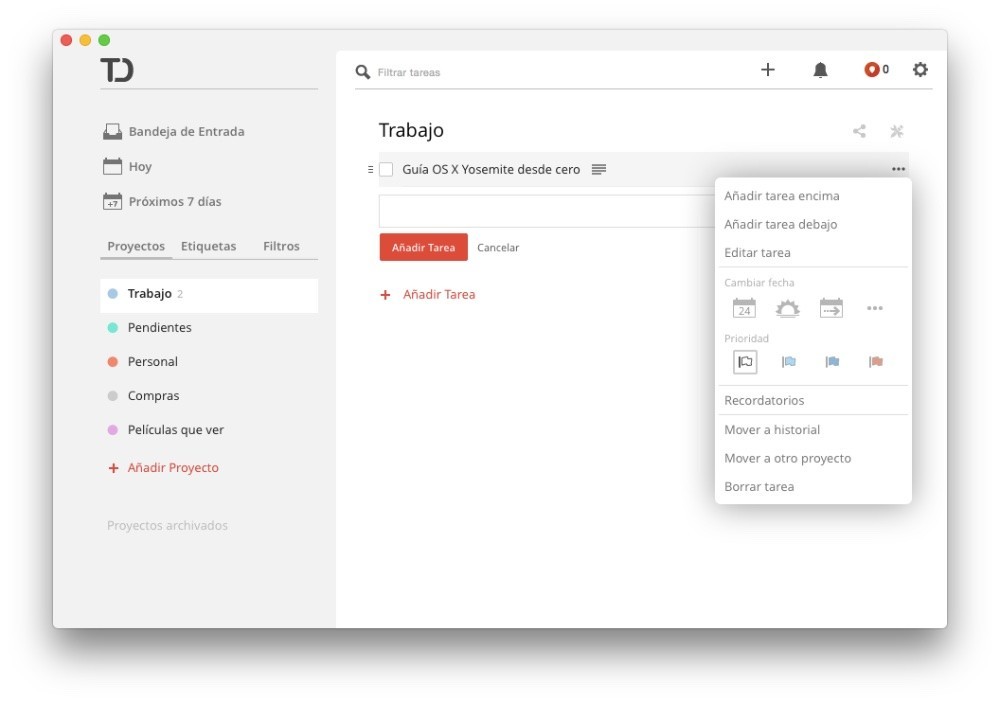Open more date options with the three dots
This screenshot has height=704, width=1000.
(x=876, y=308)
